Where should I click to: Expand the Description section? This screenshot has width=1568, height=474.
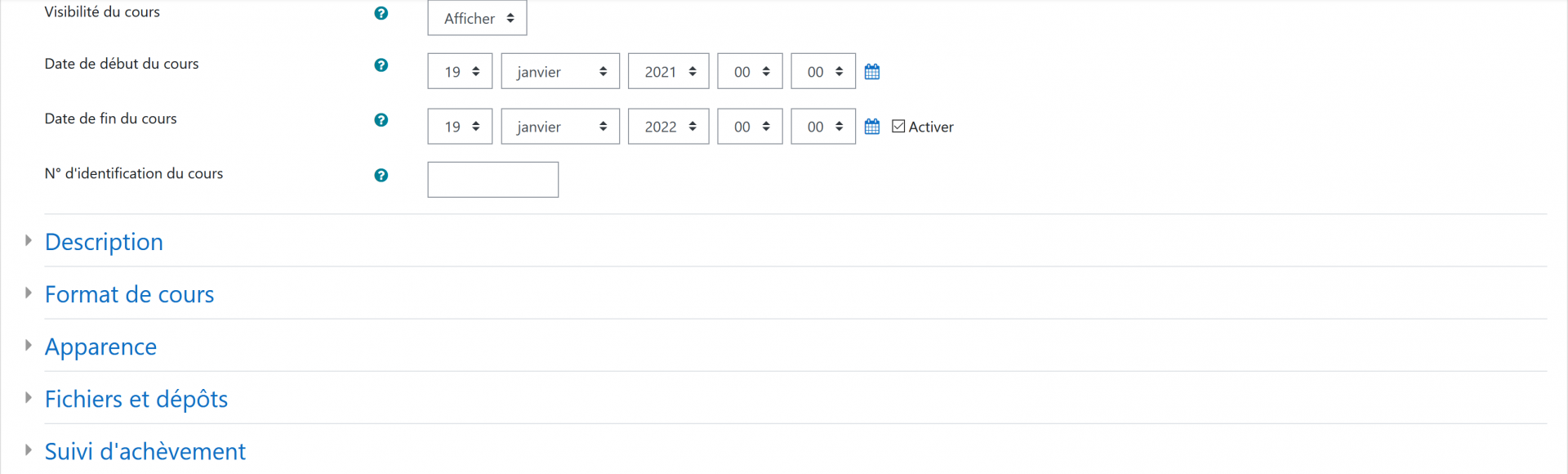(104, 242)
